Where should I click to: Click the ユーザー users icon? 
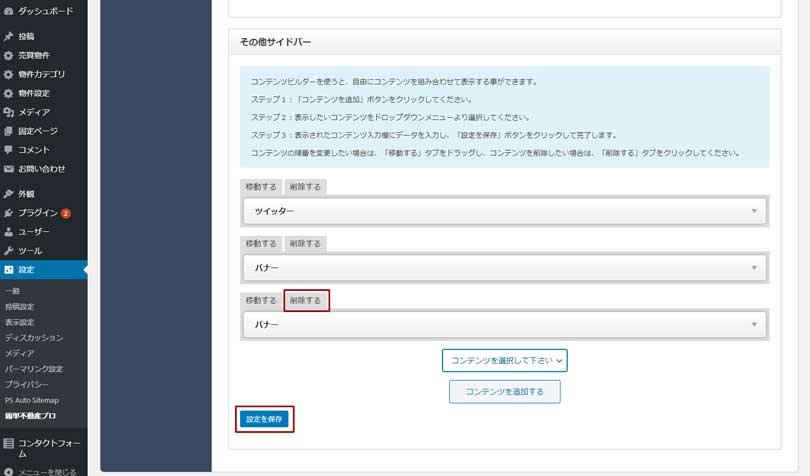9,232
